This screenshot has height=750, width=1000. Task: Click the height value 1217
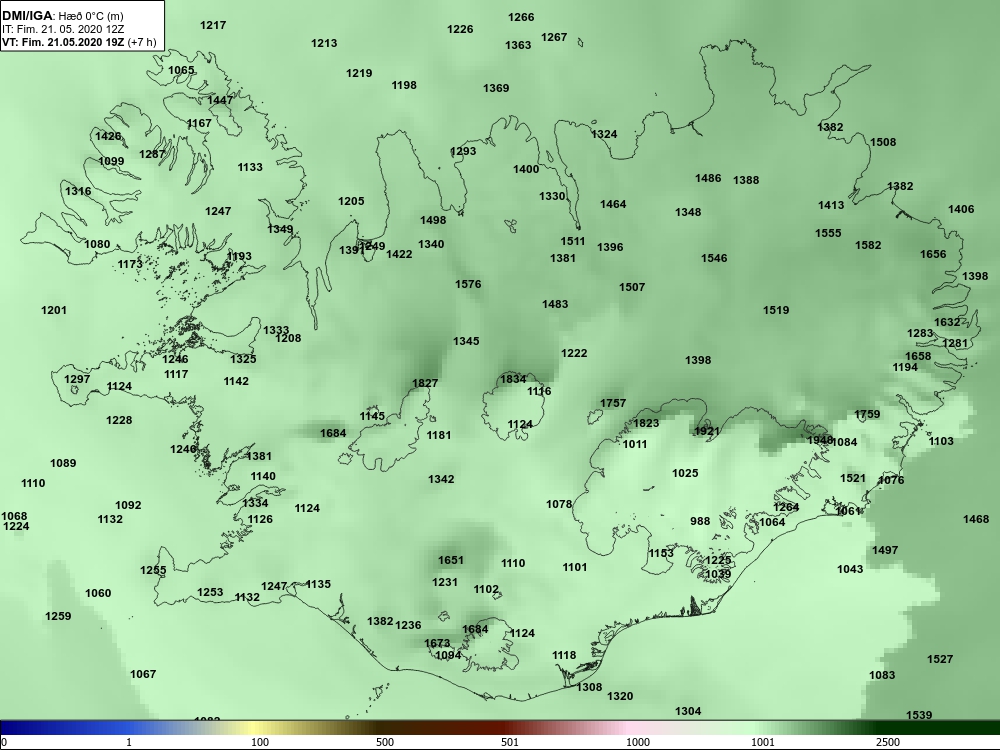click(x=213, y=25)
